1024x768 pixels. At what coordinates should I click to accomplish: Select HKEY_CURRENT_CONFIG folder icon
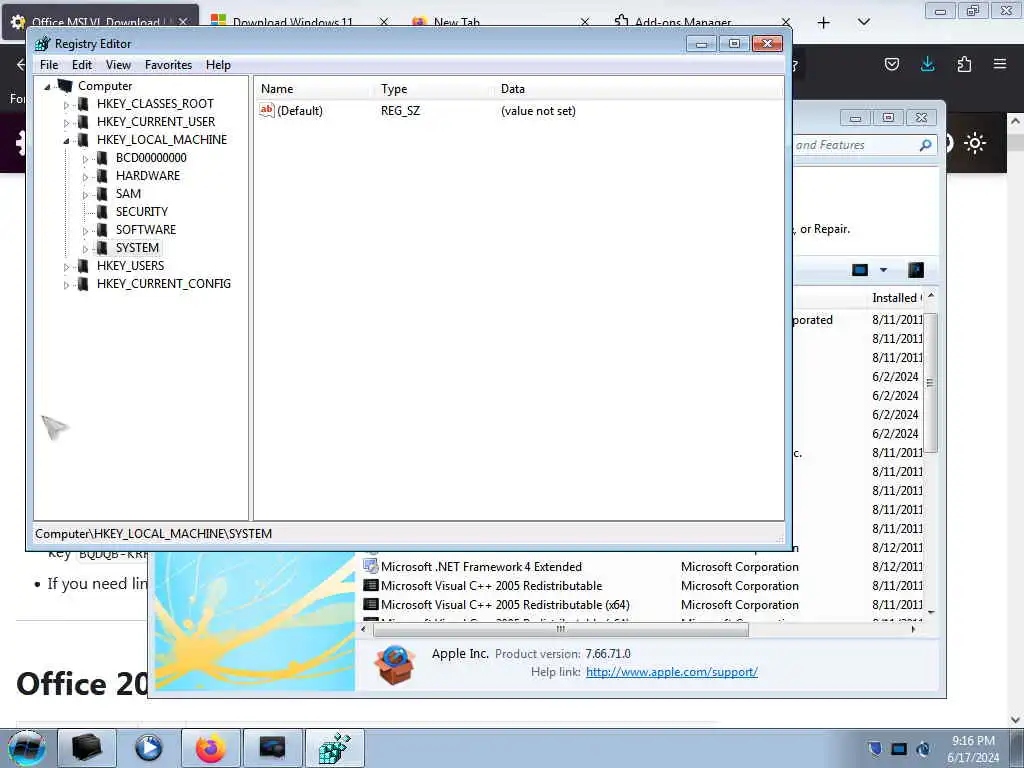(83, 284)
